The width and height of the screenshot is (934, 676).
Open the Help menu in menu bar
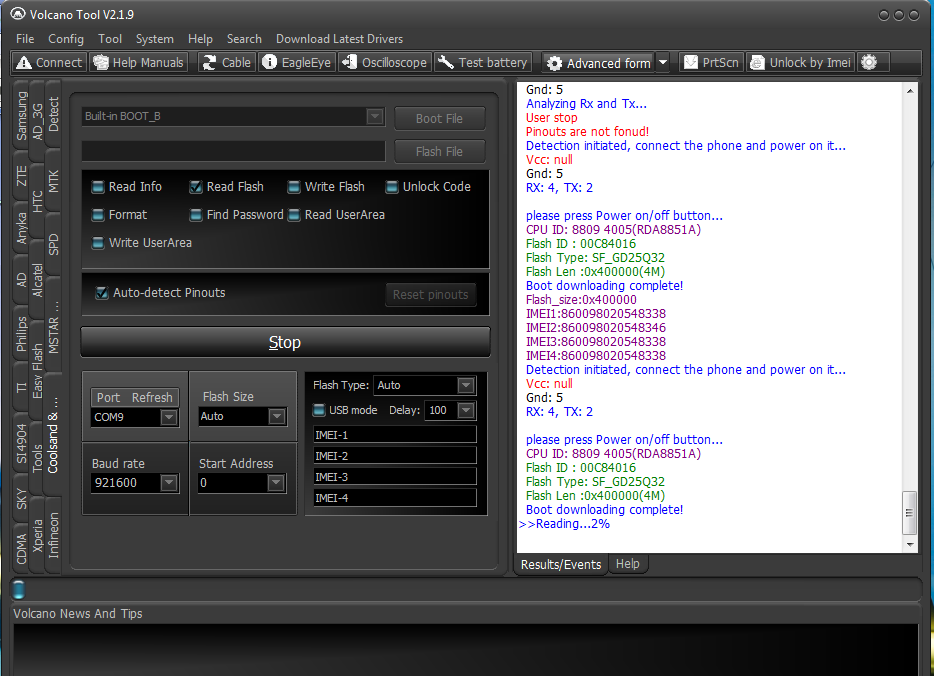200,39
